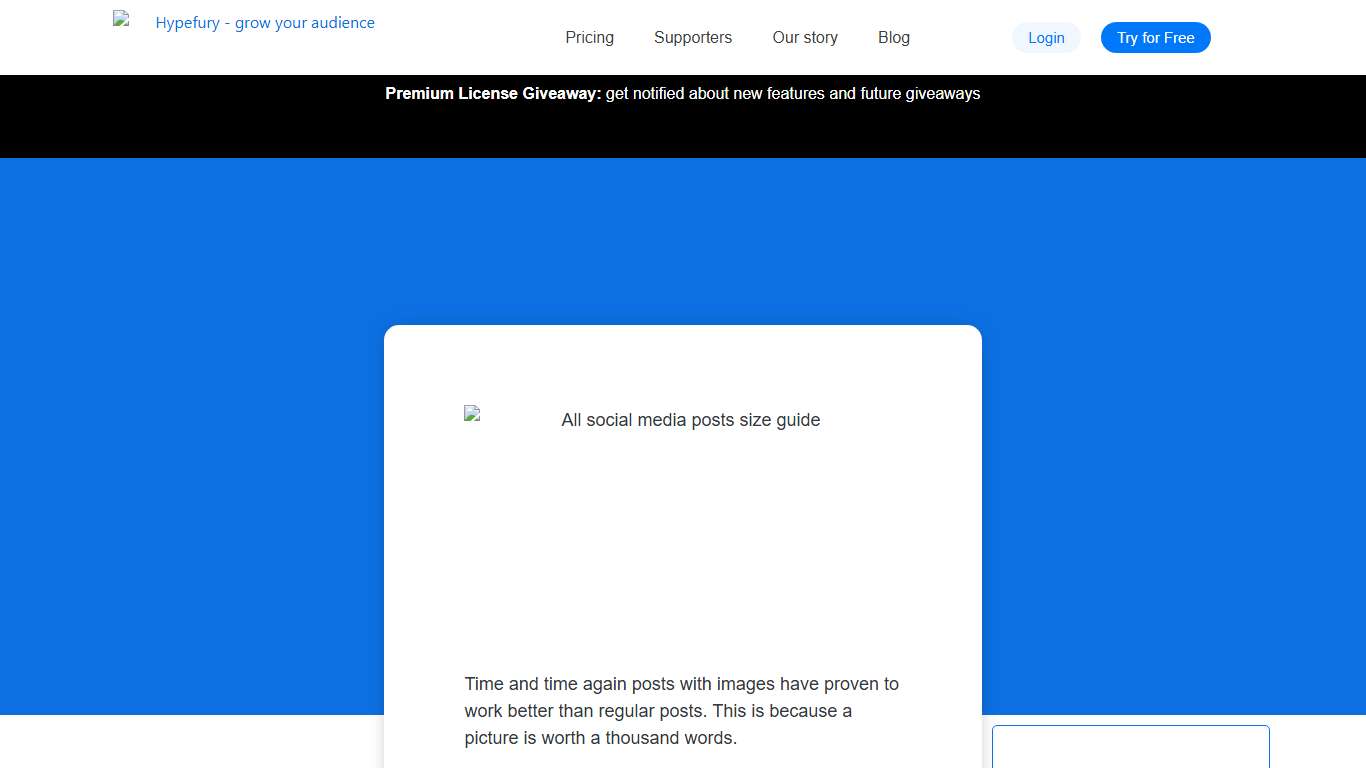This screenshot has height=768, width=1366.
Task: Select the article title All social media posts size guide
Action: pos(691,420)
